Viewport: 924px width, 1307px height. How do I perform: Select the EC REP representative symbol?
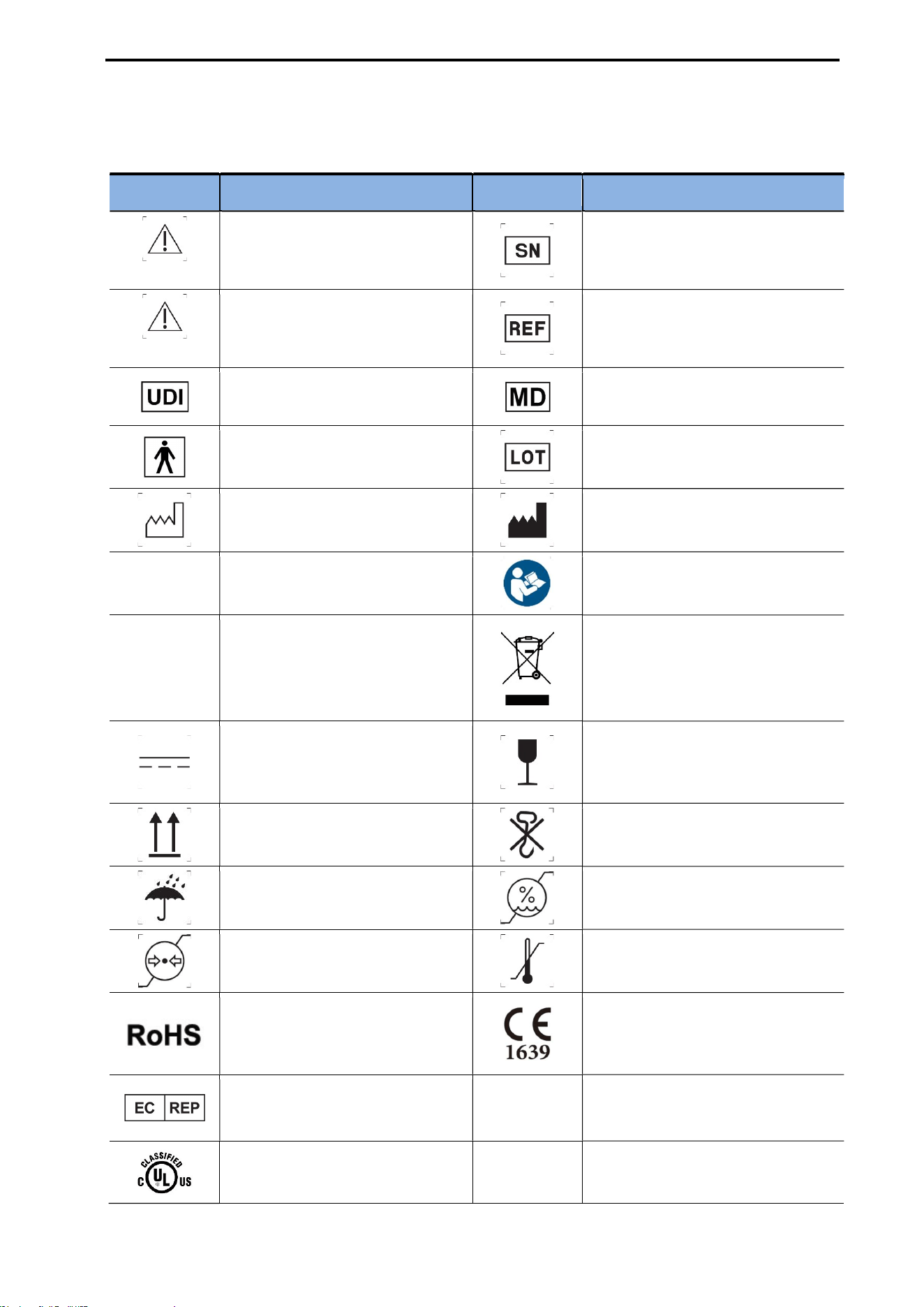(165, 1107)
